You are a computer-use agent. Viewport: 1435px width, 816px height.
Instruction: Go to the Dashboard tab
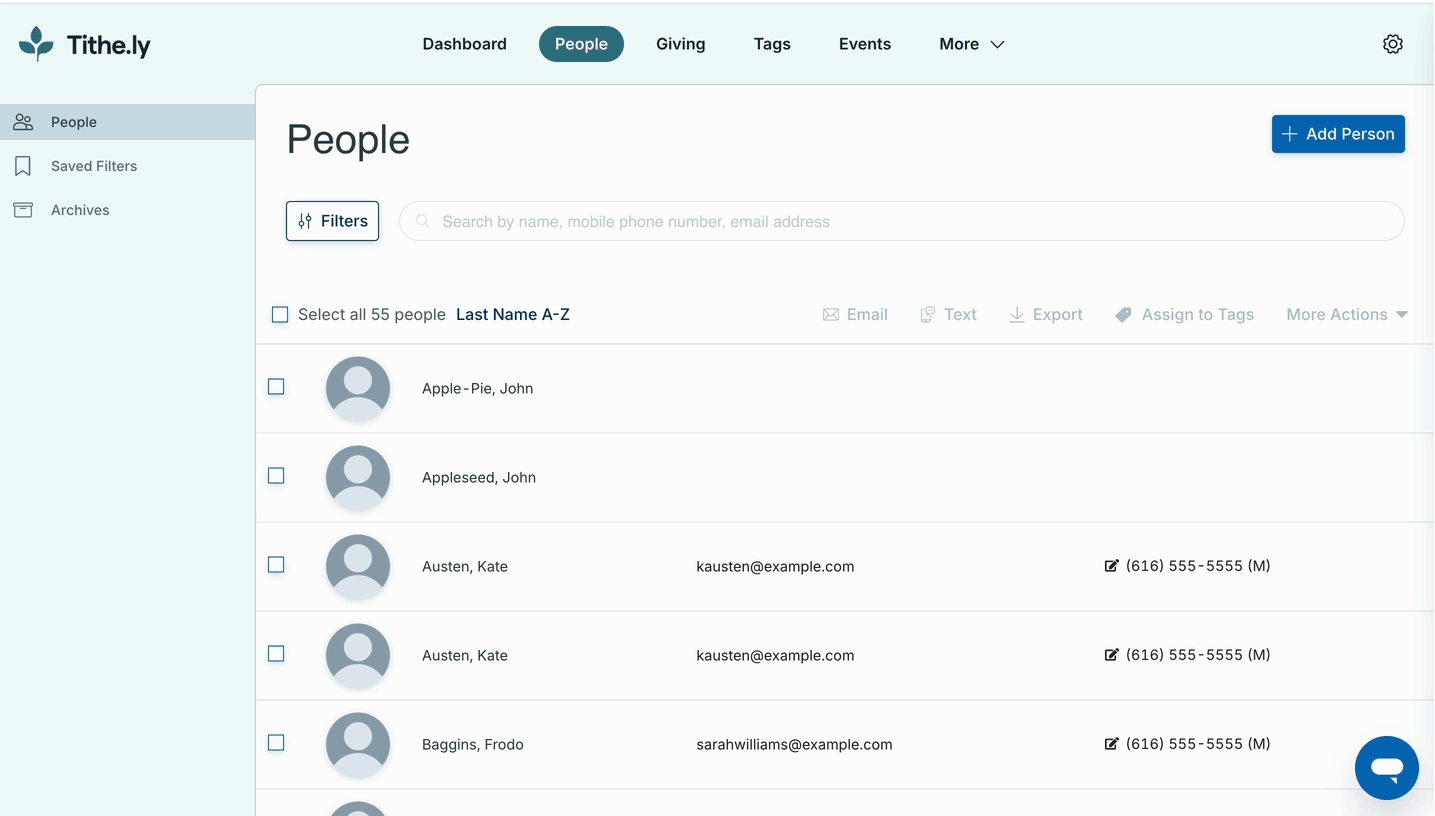[465, 44]
